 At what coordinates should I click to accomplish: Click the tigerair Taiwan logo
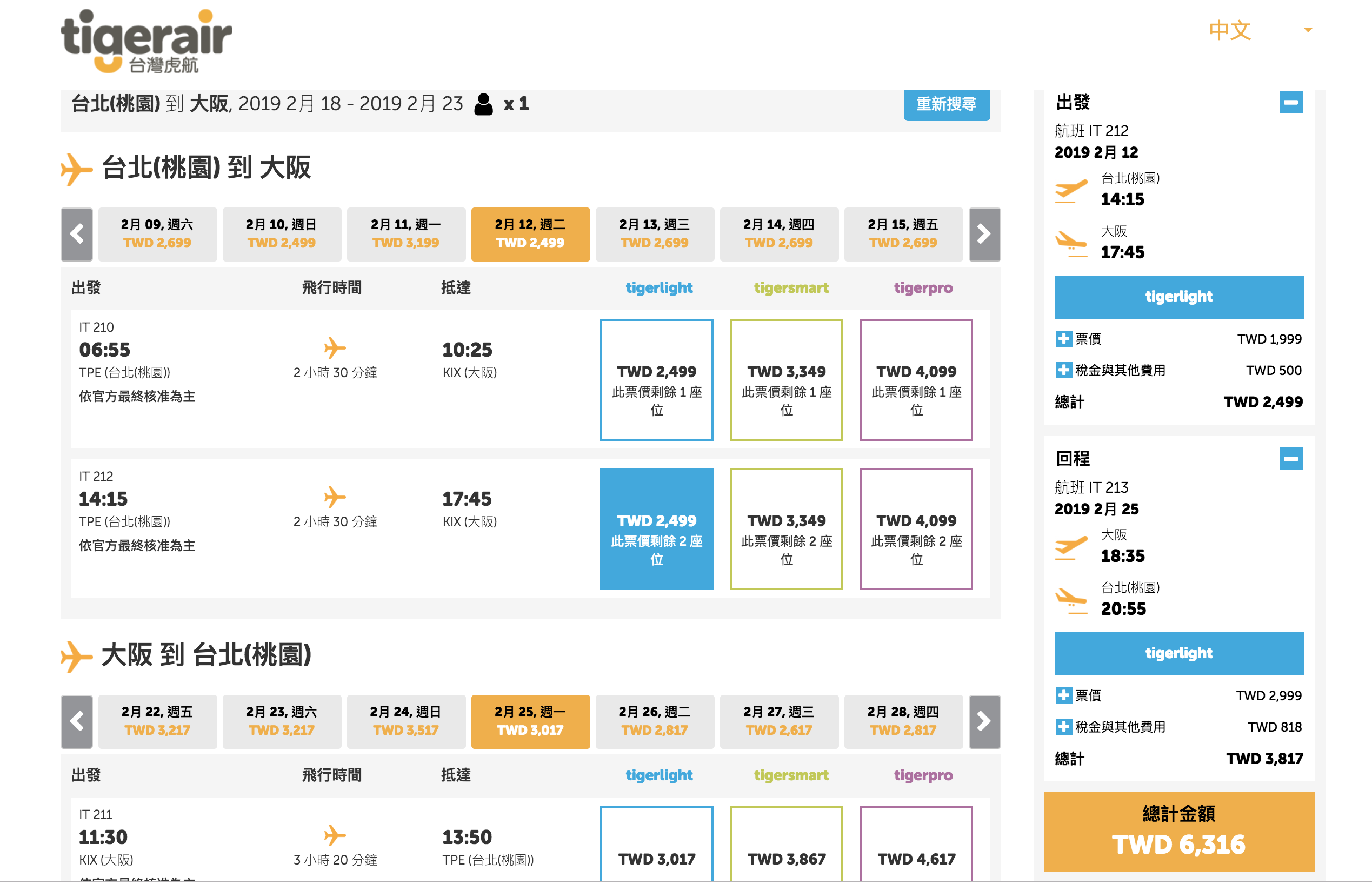pos(146,41)
